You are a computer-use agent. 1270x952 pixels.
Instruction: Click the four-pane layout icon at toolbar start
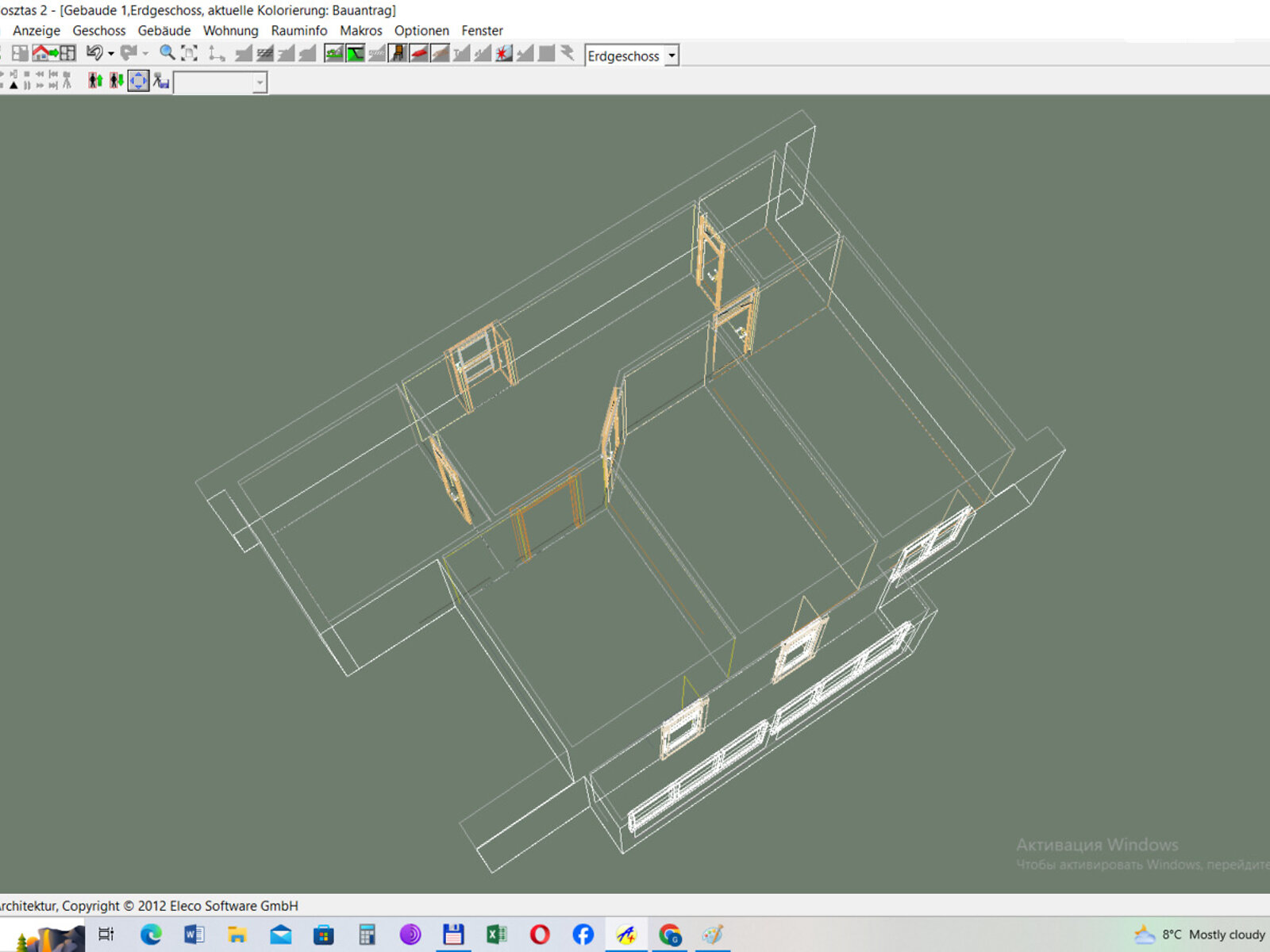pos(20,53)
